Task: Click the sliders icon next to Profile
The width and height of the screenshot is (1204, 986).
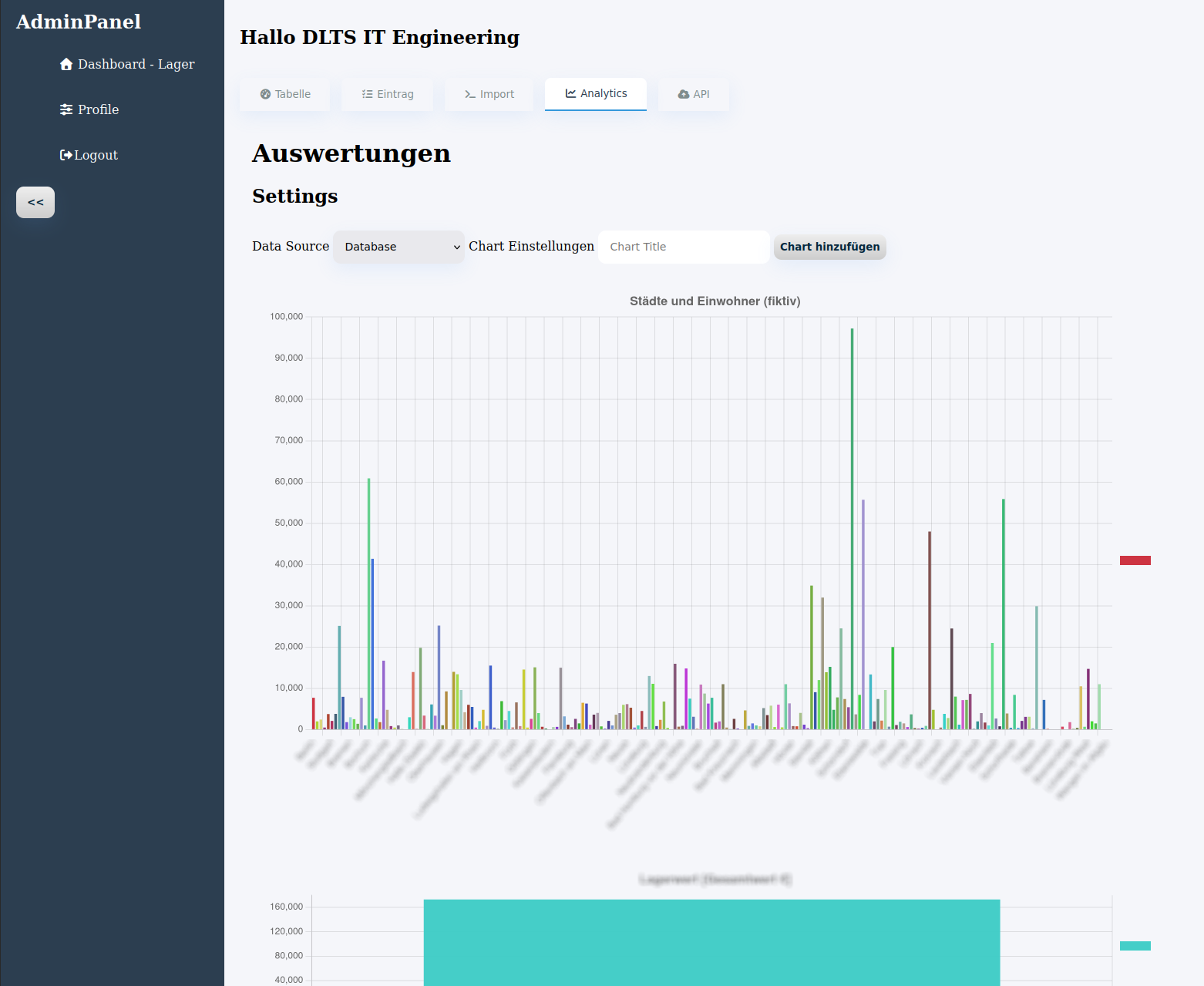Action: (x=66, y=109)
